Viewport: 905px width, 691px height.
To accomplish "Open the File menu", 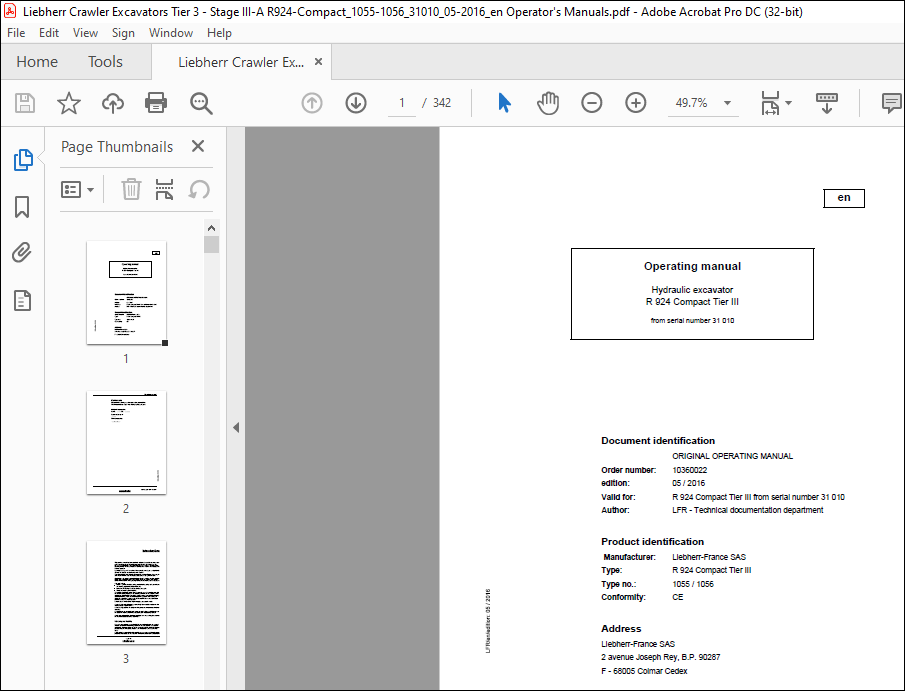I will pyautogui.click(x=16, y=33).
